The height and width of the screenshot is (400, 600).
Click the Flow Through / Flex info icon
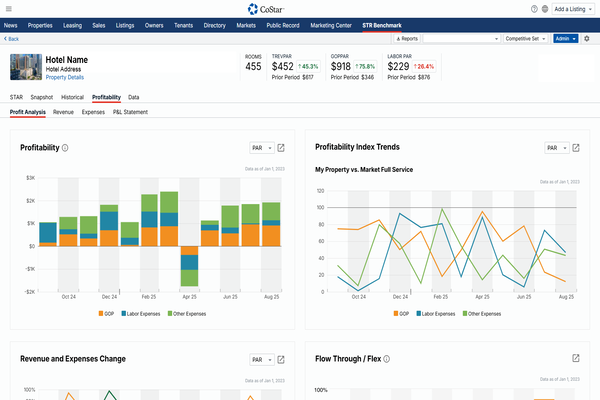[386, 358]
